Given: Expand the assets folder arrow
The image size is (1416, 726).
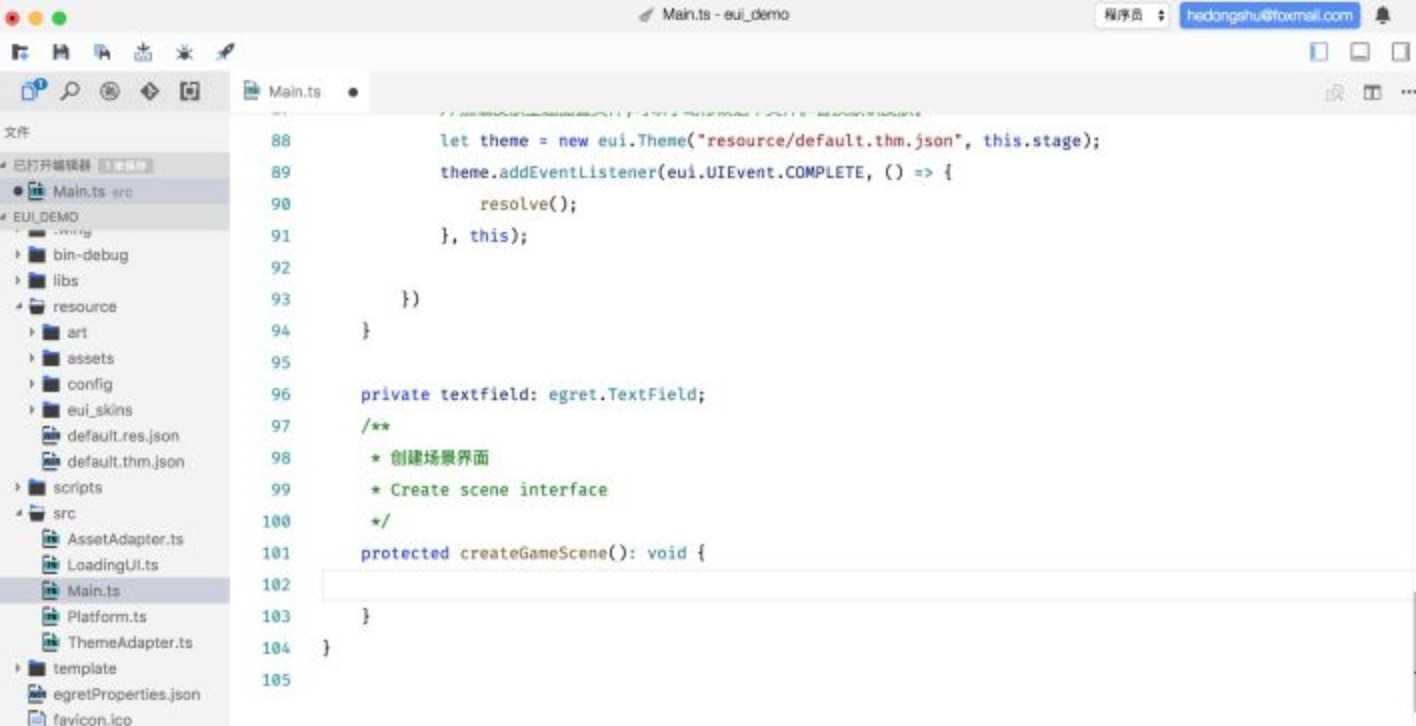Looking at the screenshot, I should 32,359.
